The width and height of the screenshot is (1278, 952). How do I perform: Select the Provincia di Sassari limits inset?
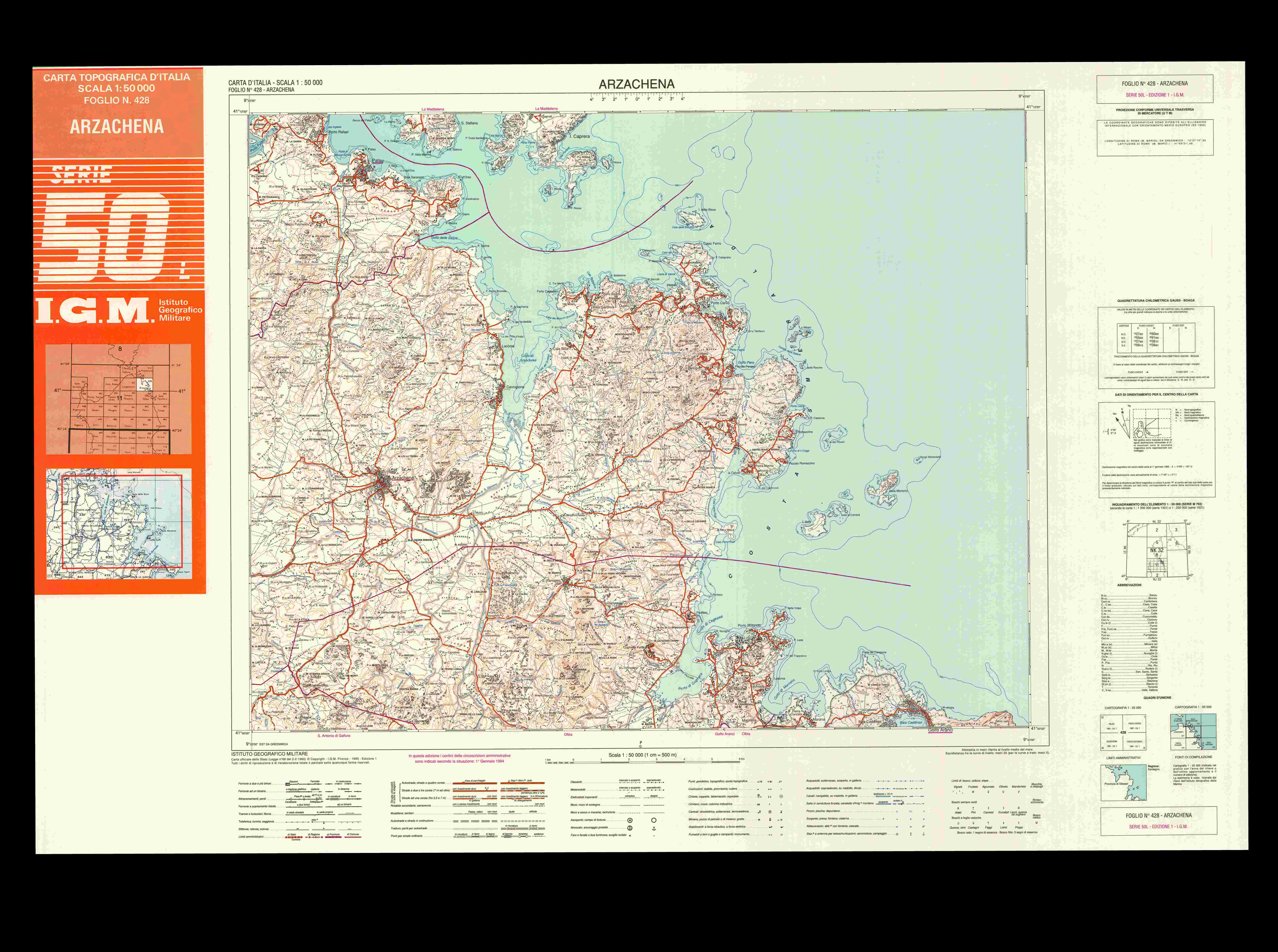[x=1123, y=783]
